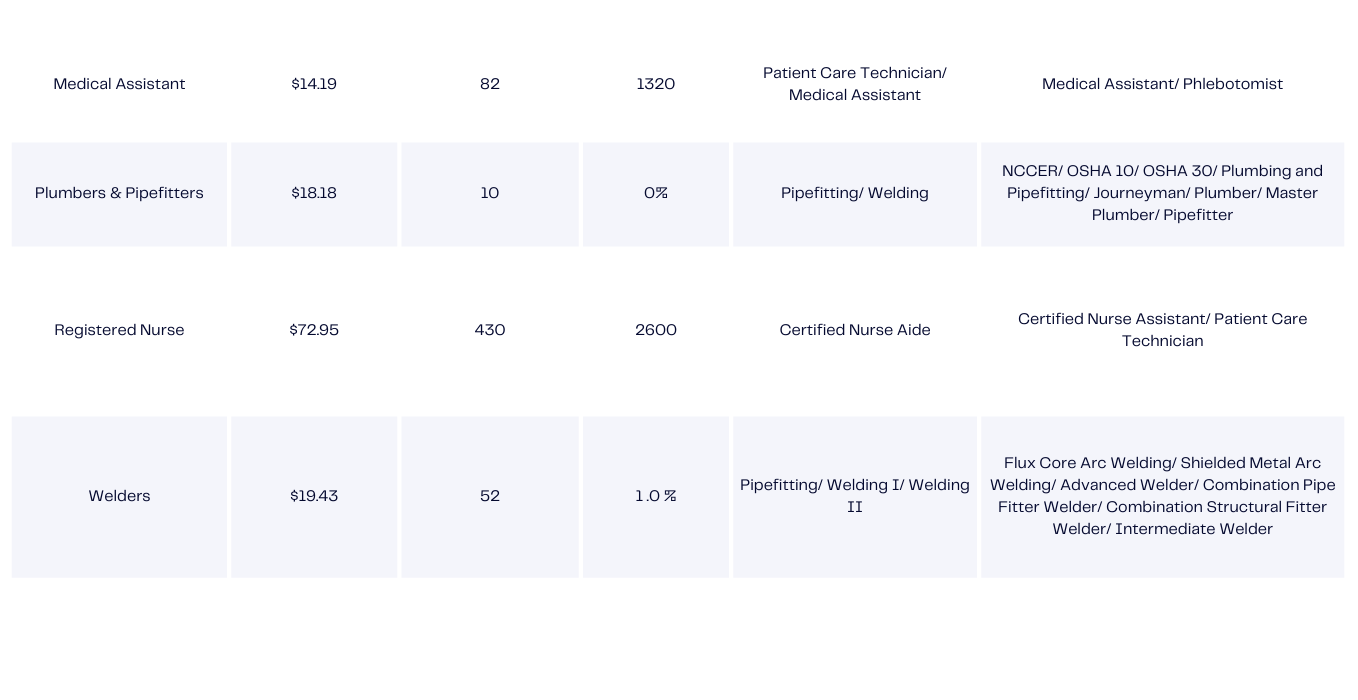Select the $14.19 wage cell
Viewport: 1358px width, 700px height.
314,84
